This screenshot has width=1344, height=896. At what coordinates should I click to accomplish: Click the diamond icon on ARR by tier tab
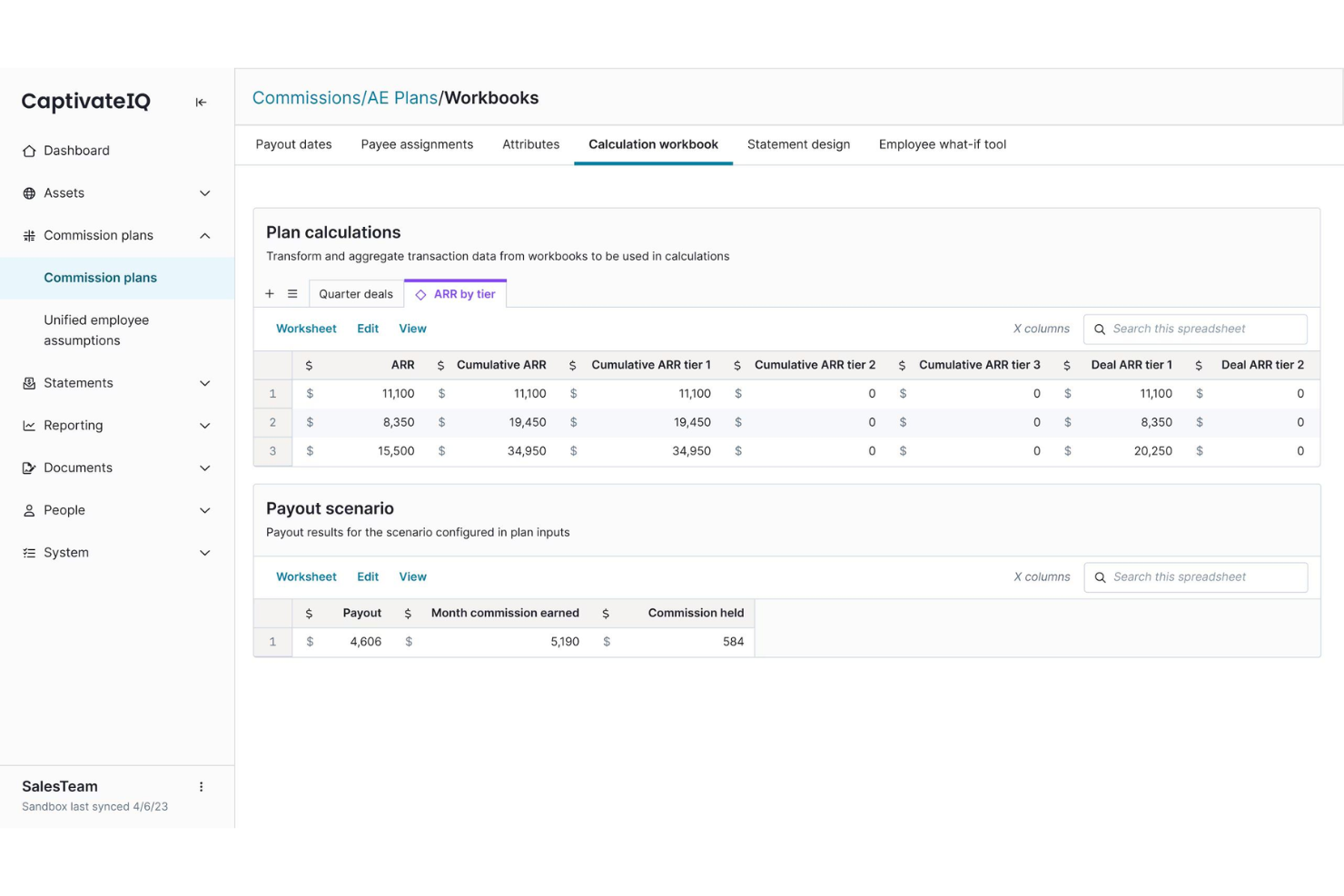(420, 295)
